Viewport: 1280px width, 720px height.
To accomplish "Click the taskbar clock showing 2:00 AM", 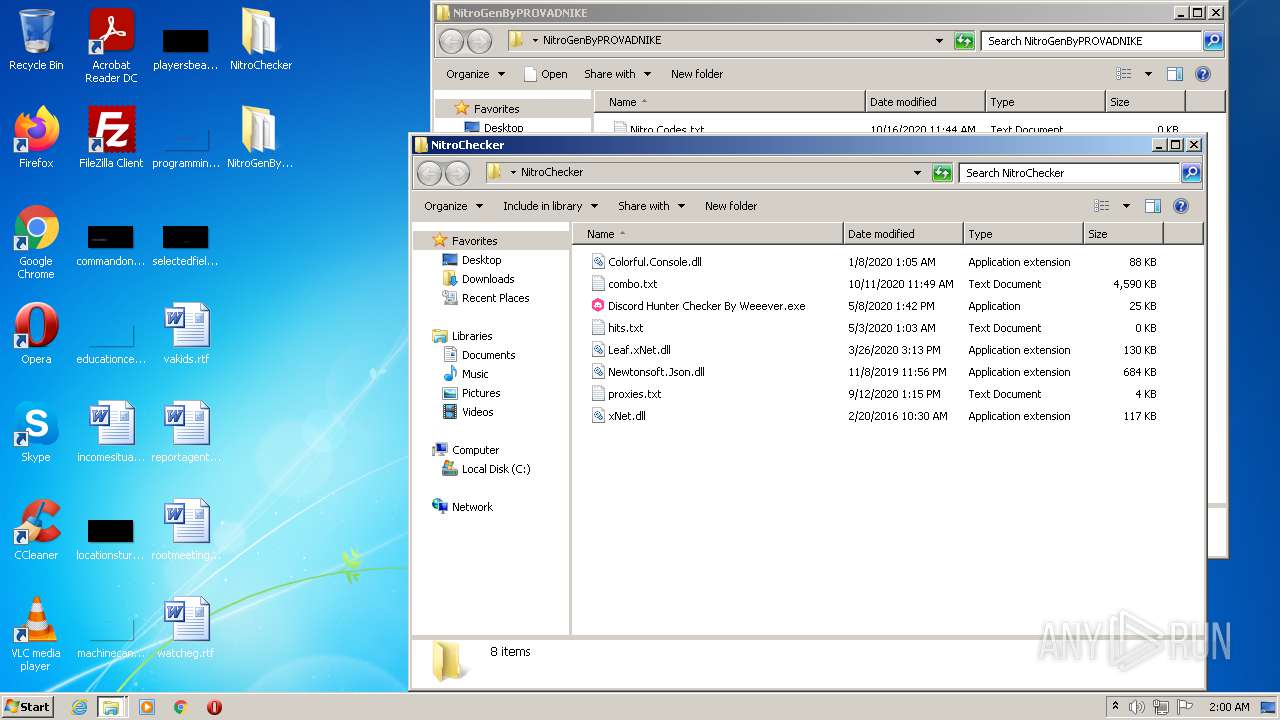I will (x=1228, y=707).
